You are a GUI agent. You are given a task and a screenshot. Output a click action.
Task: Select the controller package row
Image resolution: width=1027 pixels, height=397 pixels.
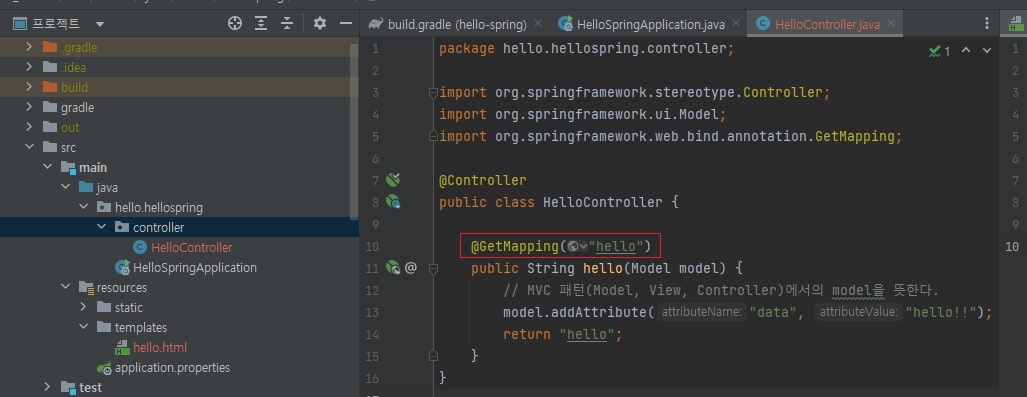point(179,227)
